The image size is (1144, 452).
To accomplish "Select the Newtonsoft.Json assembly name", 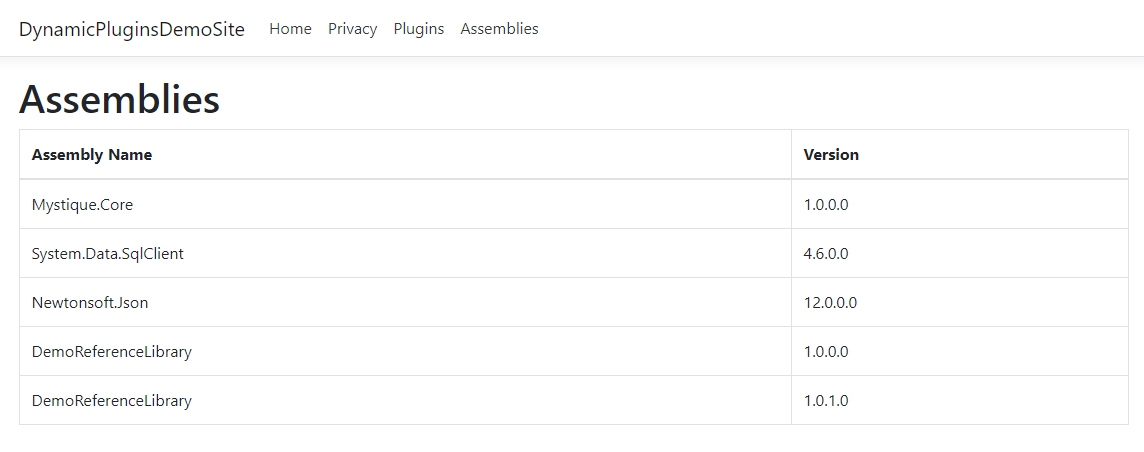I will [90, 302].
